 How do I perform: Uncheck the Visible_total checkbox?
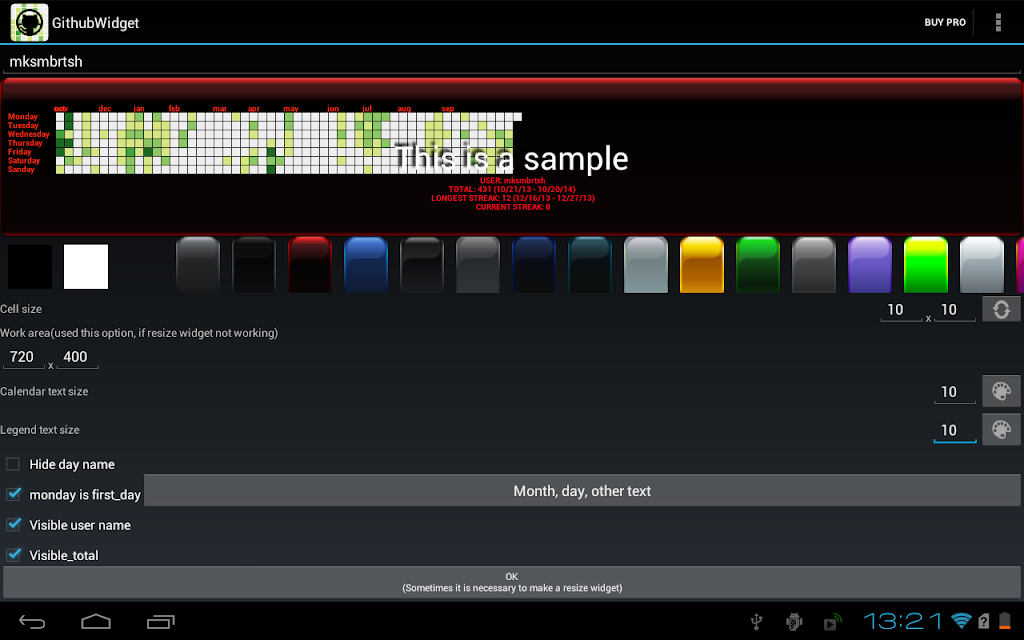coord(13,555)
